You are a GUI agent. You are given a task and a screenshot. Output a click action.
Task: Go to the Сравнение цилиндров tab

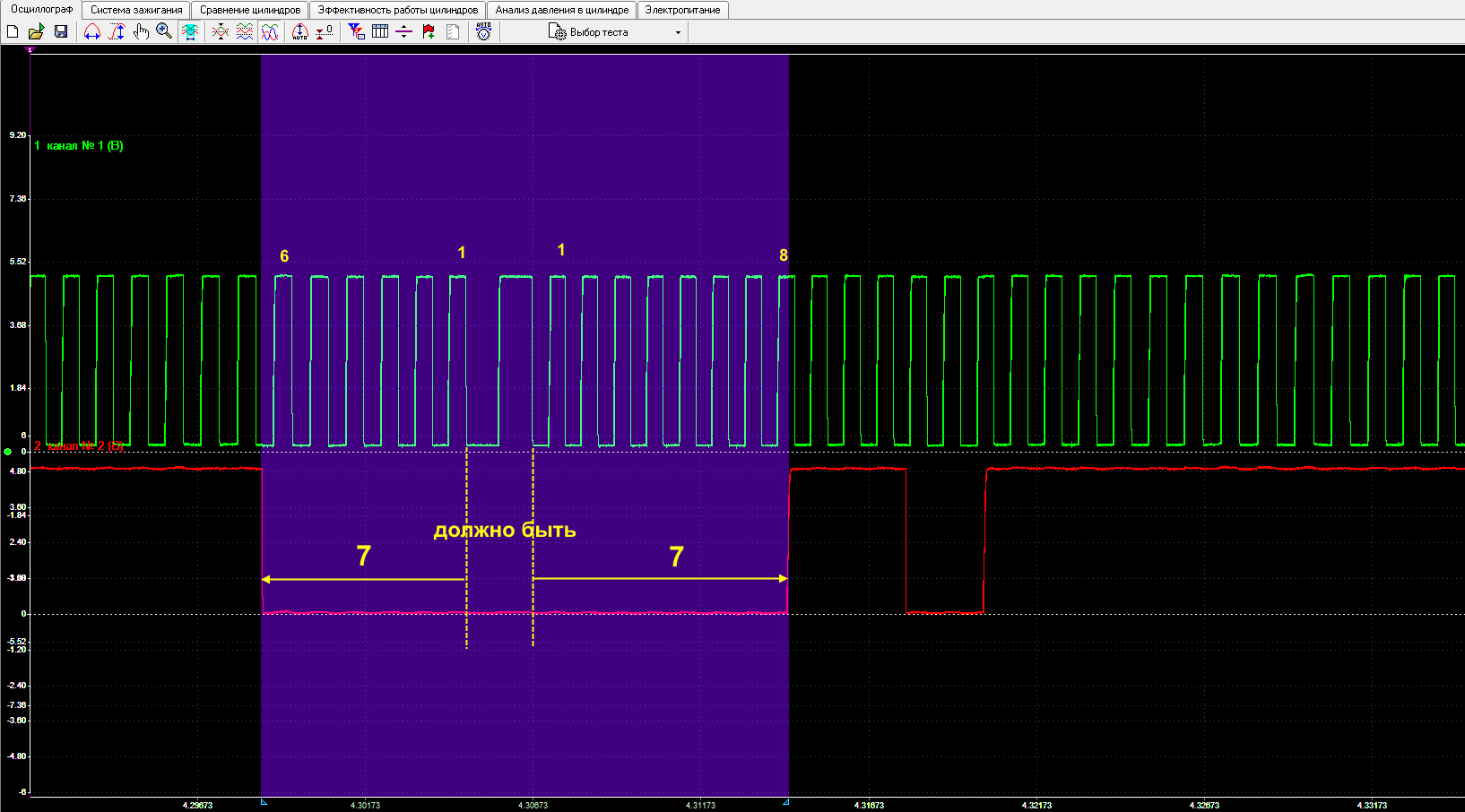[x=250, y=10]
